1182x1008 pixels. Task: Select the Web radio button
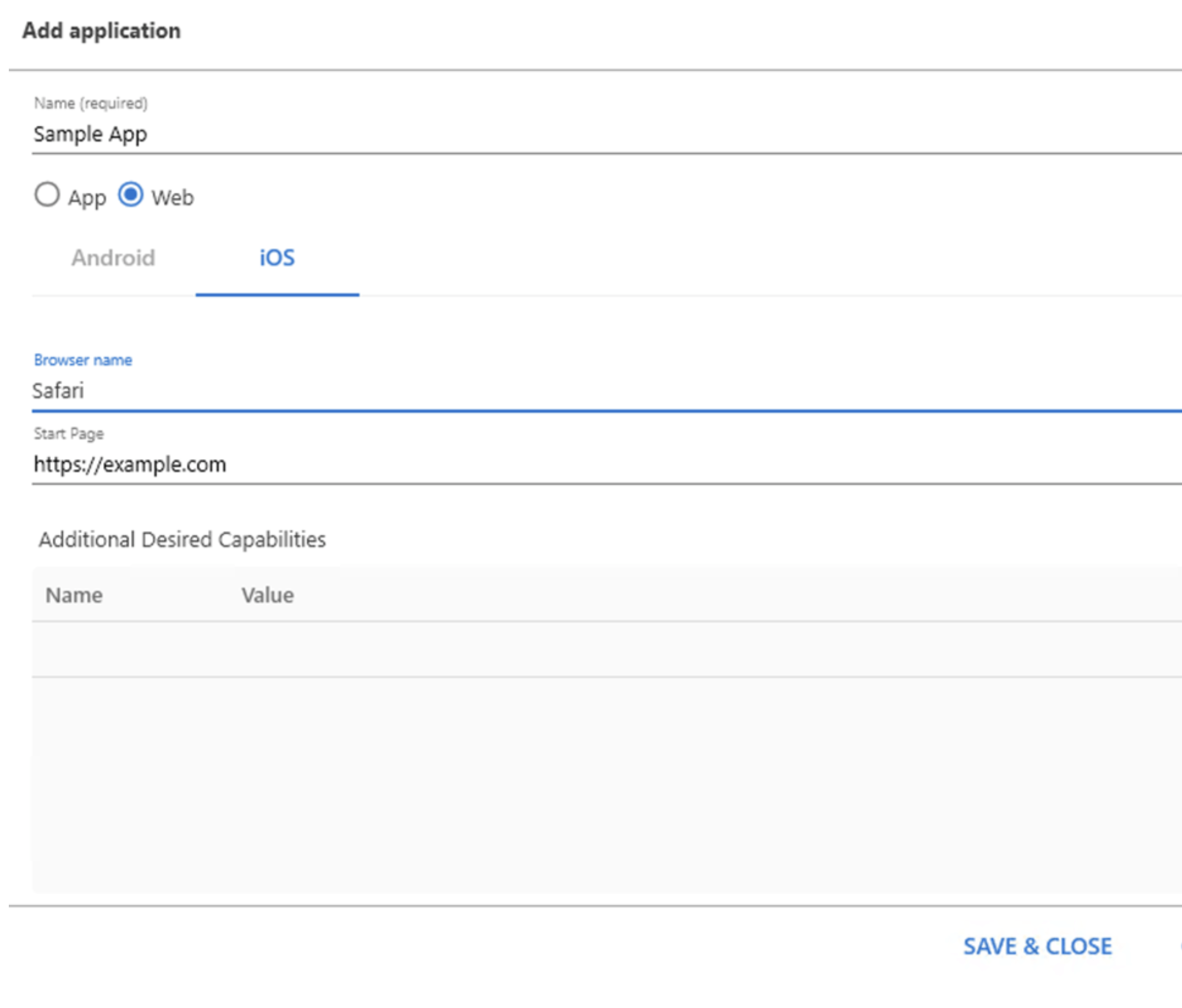click(132, 196)
